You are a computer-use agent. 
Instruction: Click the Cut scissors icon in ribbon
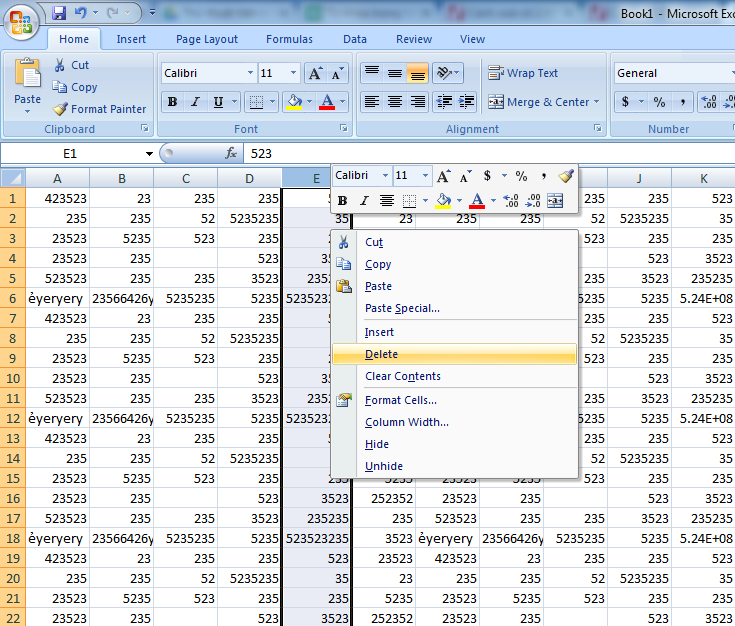click(61, 65)
